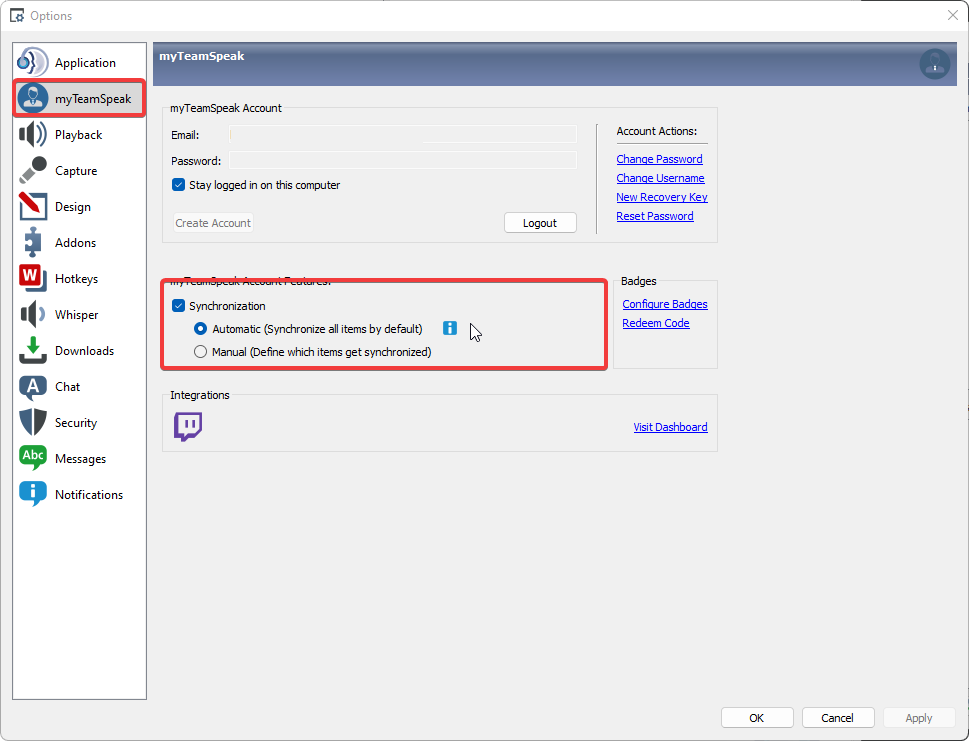Disable the Synchronization checkbox
Image resolution: width=969 pixels, height=741 pixels.
point(179,306)
